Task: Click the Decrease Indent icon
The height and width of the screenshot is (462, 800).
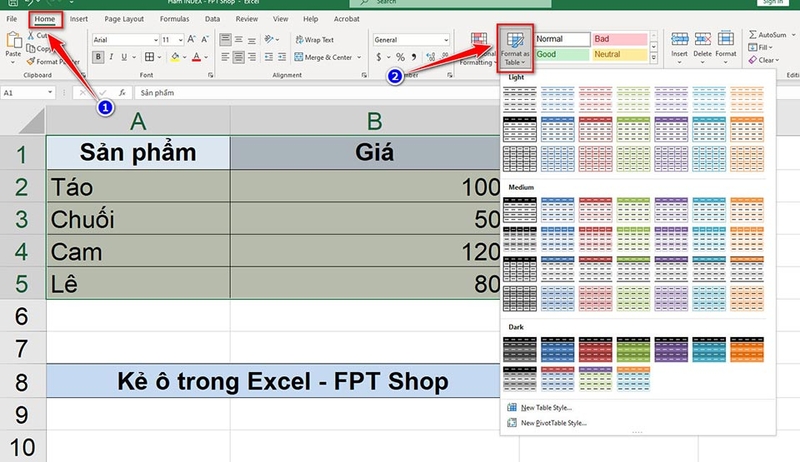Action: click(269, 57)
